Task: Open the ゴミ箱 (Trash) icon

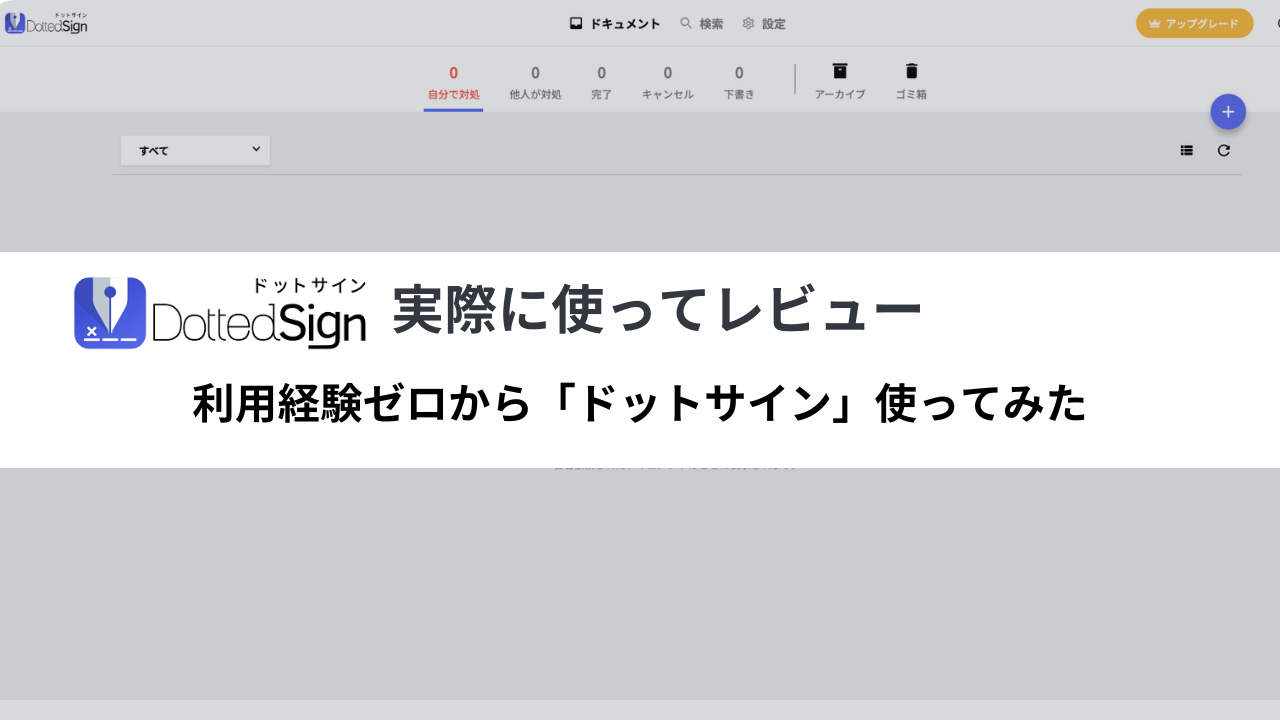Action: 911,70
